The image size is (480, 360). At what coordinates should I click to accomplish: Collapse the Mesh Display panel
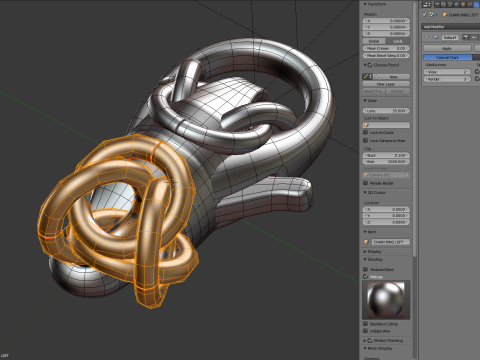pos(365,348)
